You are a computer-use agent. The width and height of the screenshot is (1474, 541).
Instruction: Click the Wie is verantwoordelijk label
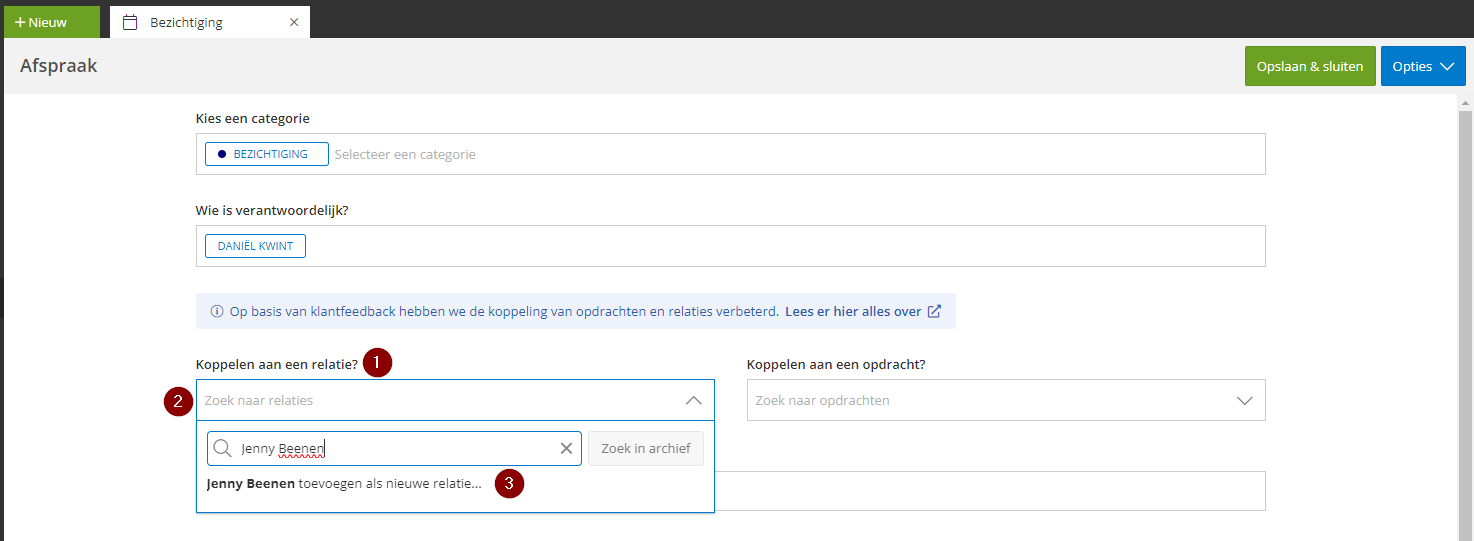272,211
